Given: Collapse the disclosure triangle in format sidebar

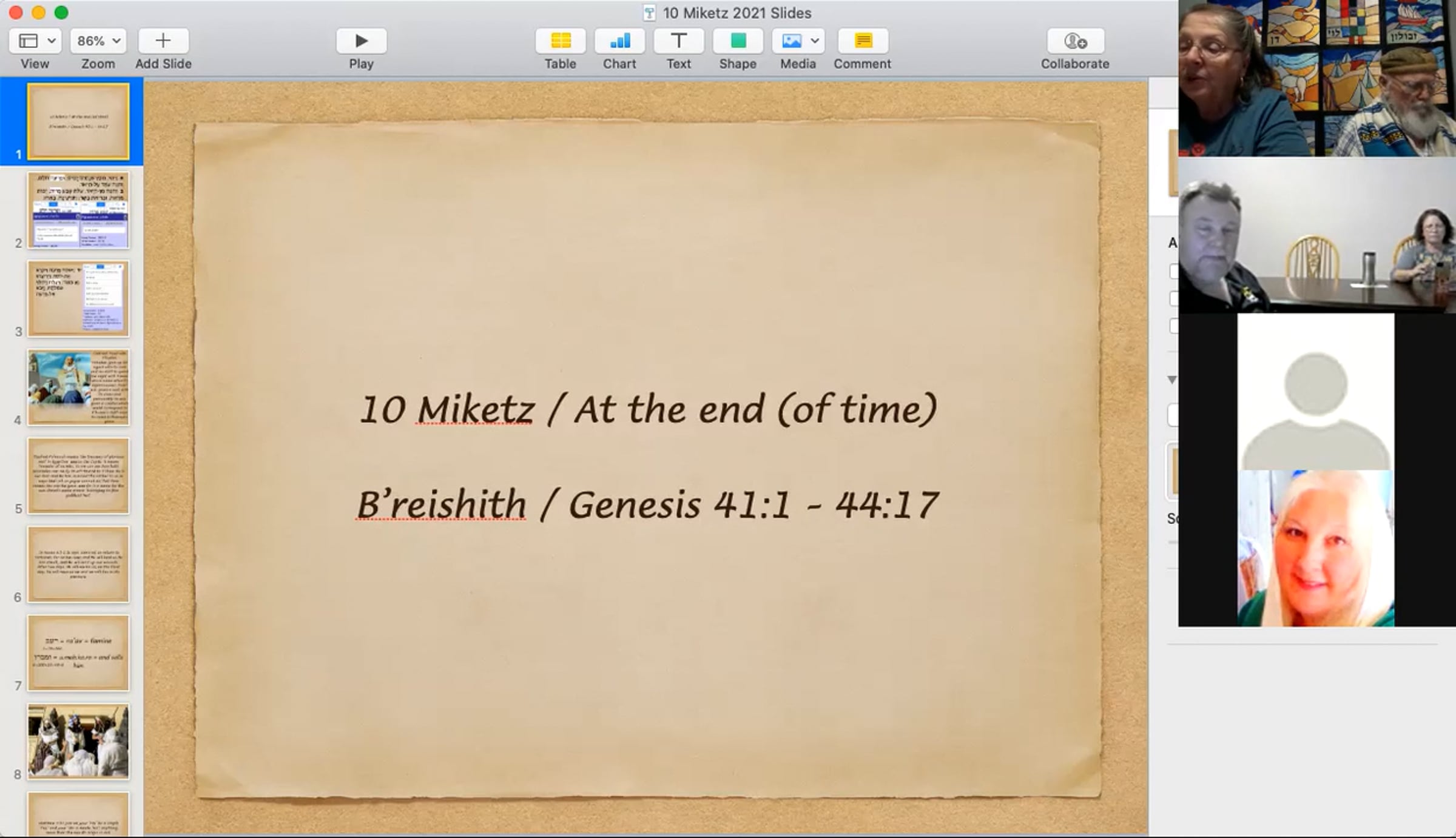Looking at the screenshot, I should pyautogui.click(x=1172, y=380).
